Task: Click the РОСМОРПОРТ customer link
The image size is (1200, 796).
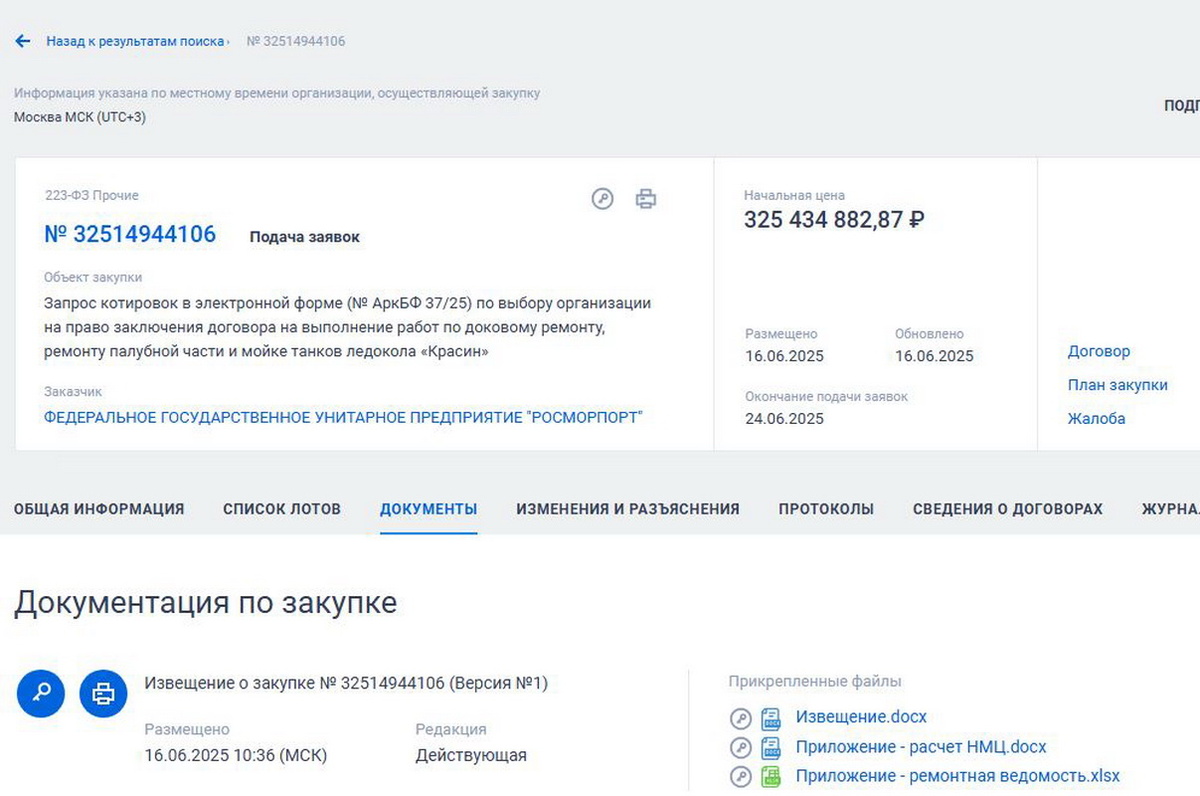Action: point(342,419)
